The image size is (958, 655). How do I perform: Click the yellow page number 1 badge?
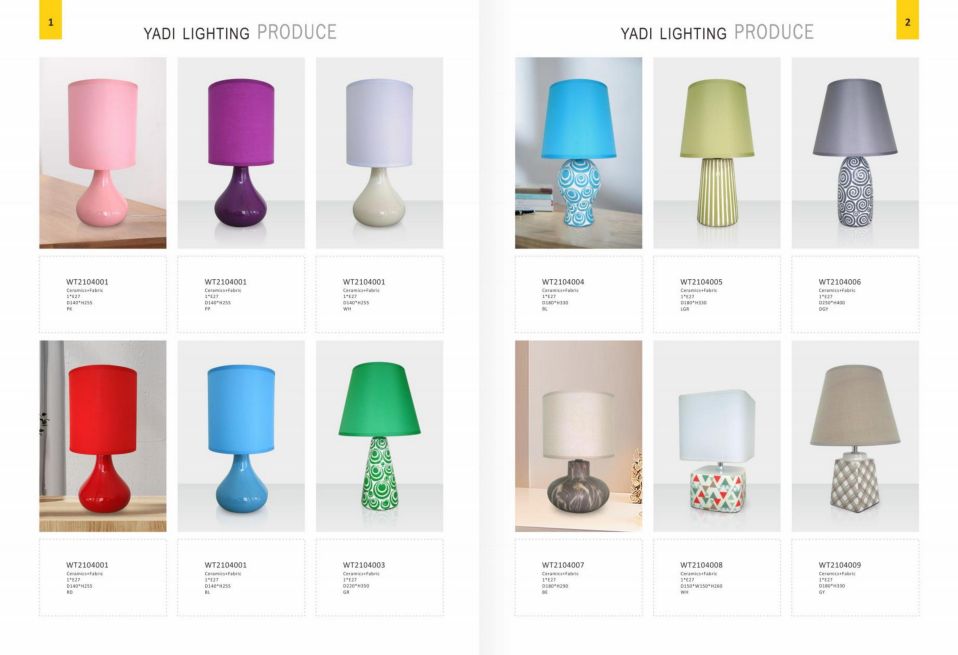51,20
